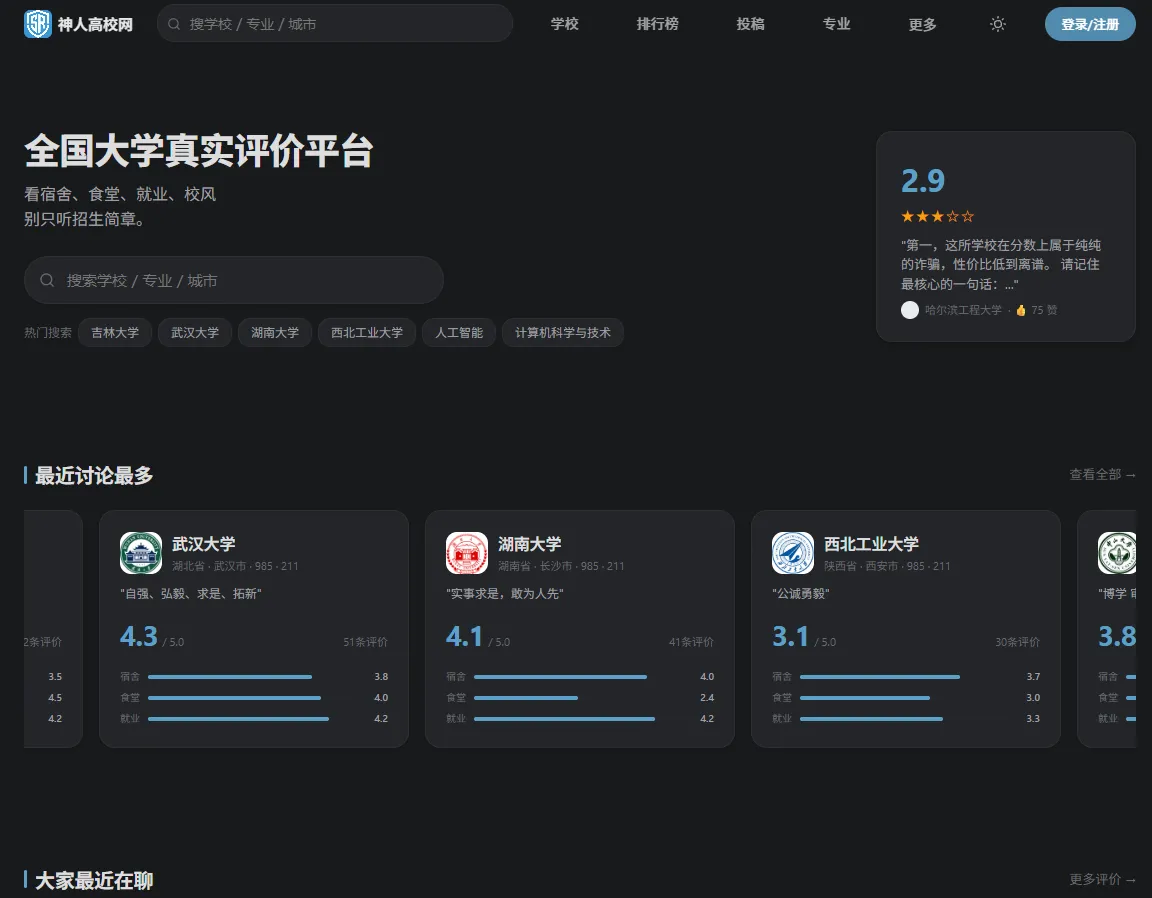Open the 武汉大学 card title

click(x=204, y=544)
